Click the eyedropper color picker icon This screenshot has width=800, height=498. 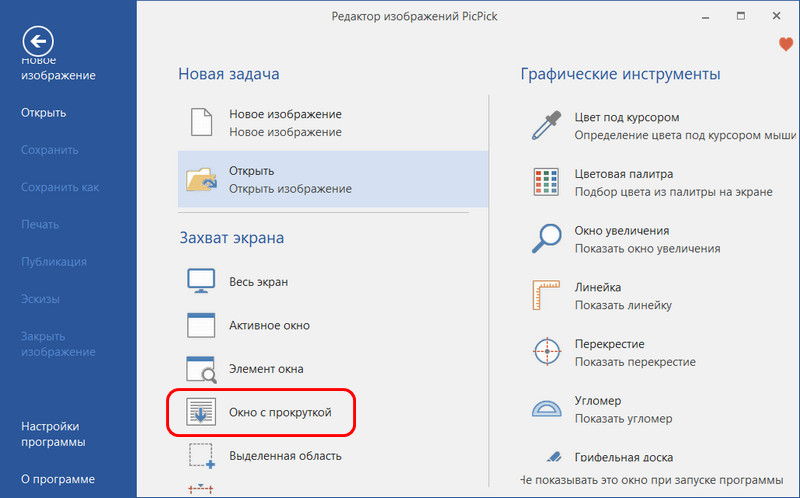click(x=547, y=125)
